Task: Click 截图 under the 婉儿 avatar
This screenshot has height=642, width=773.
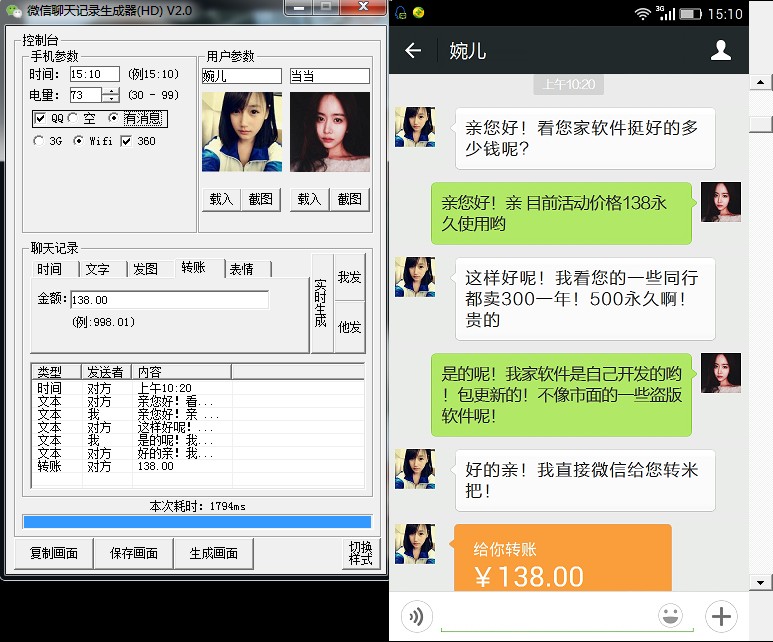Action: click(261, 199)
